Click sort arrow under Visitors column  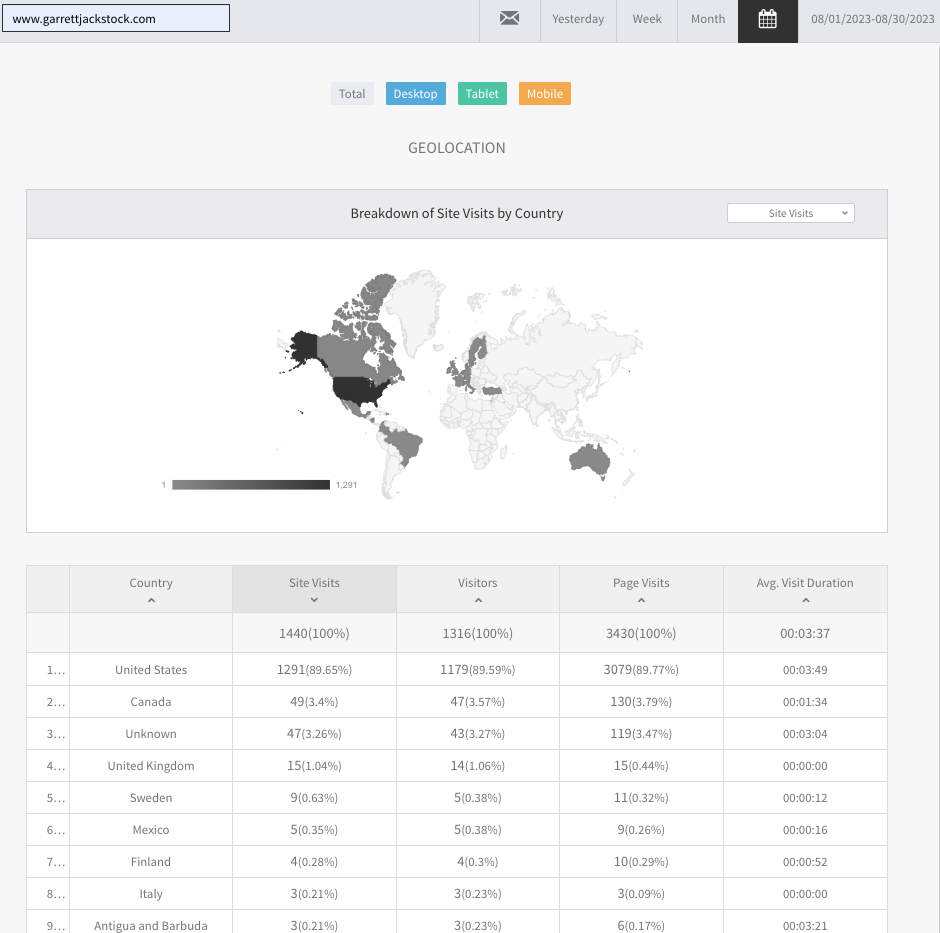pyautogui.click(x=478, y=601)
